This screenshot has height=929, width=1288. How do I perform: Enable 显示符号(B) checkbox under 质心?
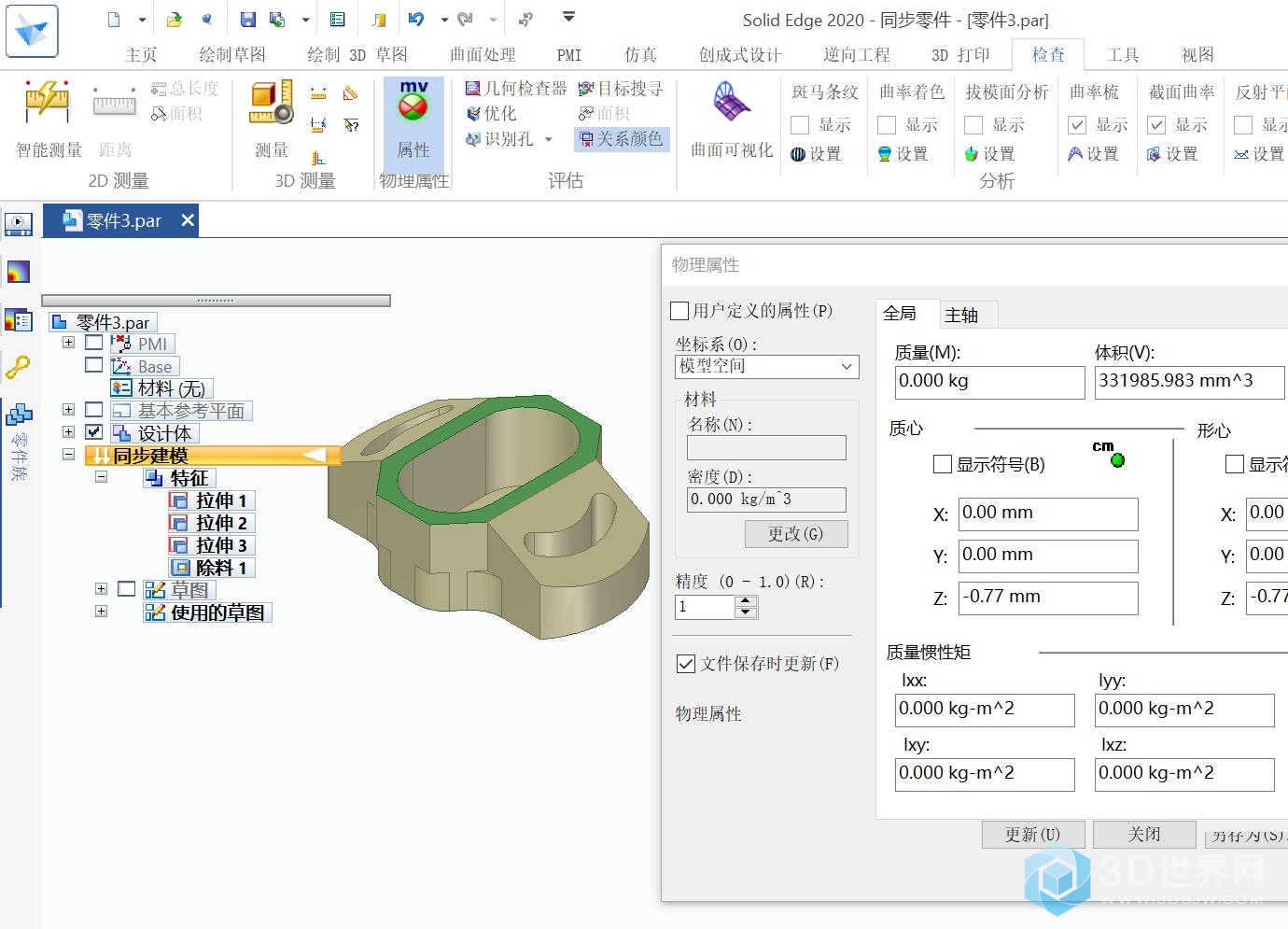click(943, 464)
